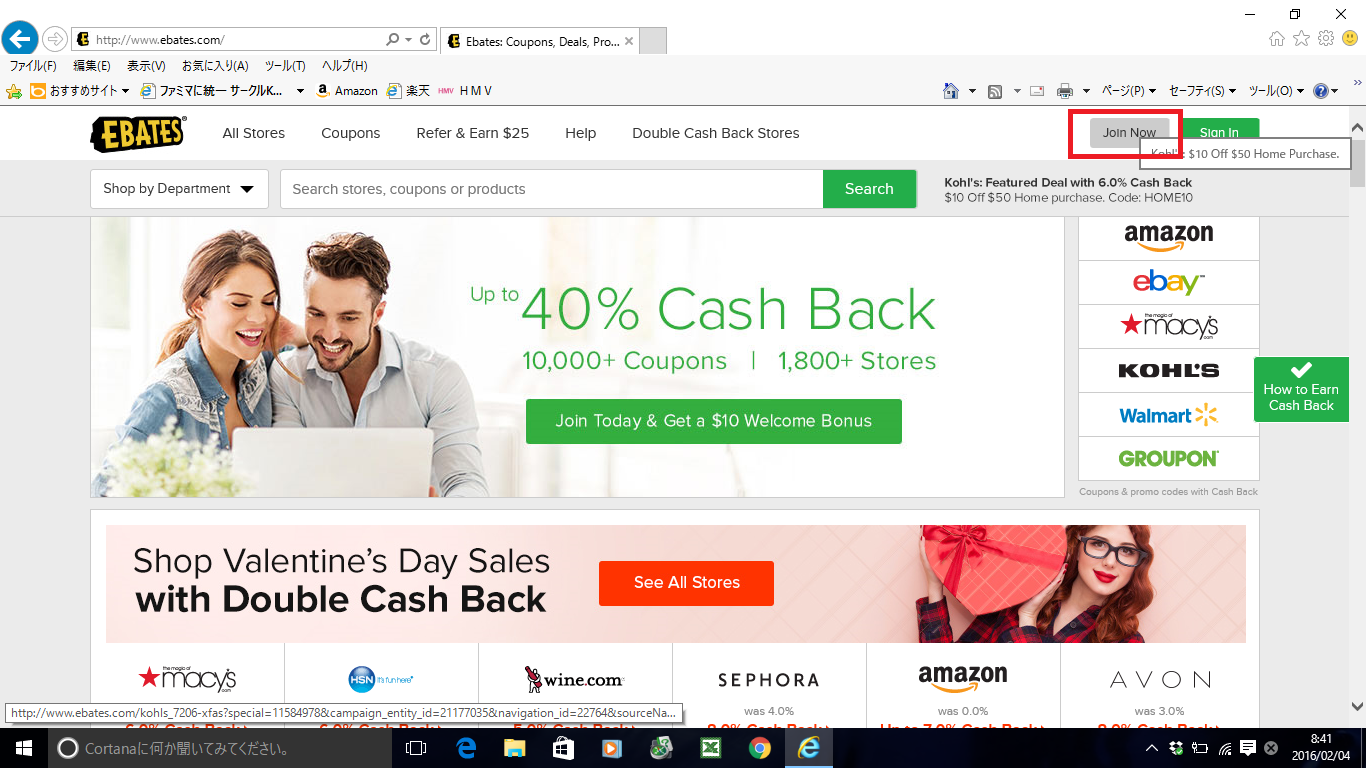Expand the ページ(P) dropdown menu
Viewport: 1366px width, 768px height.
[x=1129, y=91]
